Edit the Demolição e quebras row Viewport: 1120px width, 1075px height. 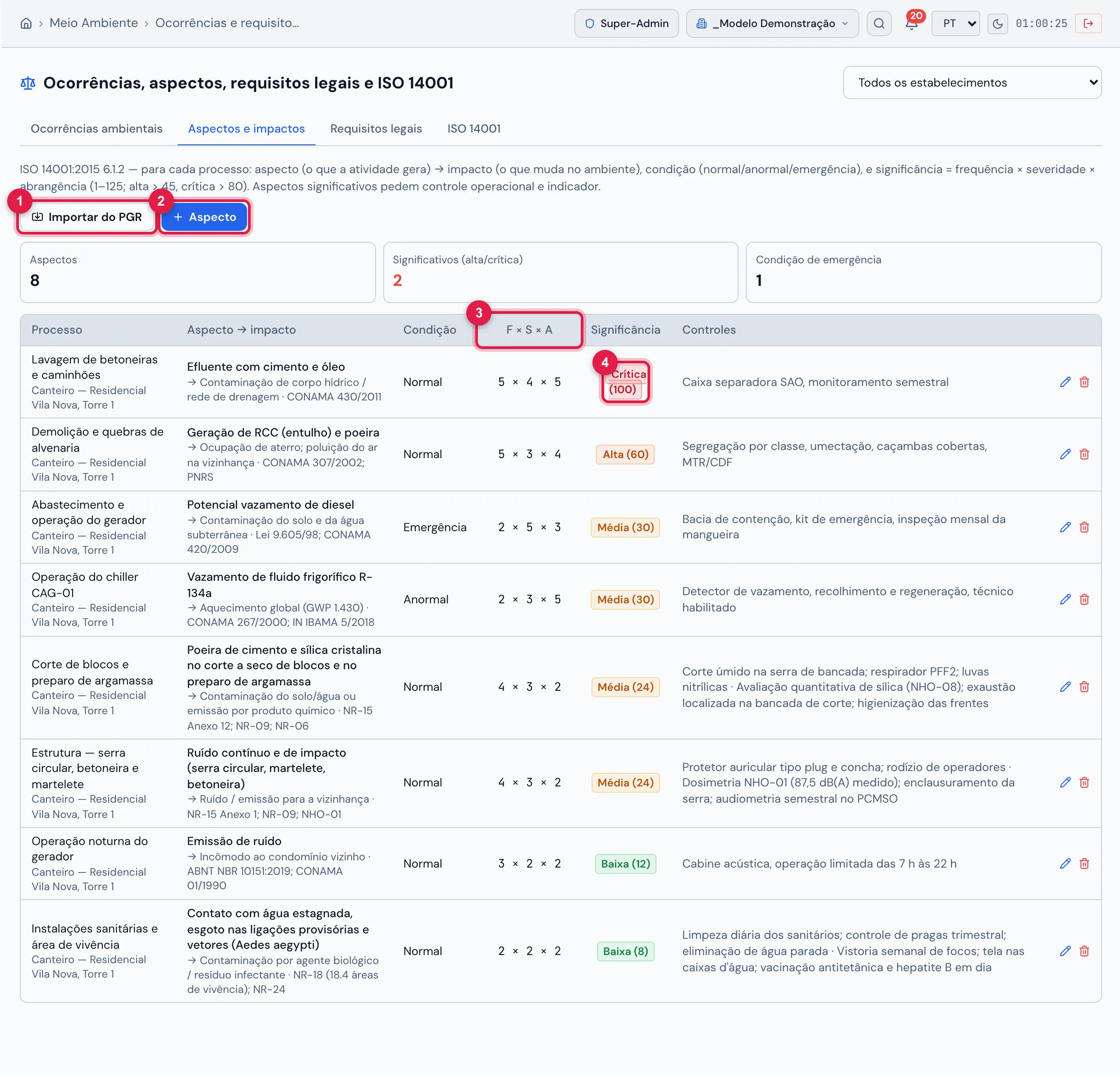1065,455
